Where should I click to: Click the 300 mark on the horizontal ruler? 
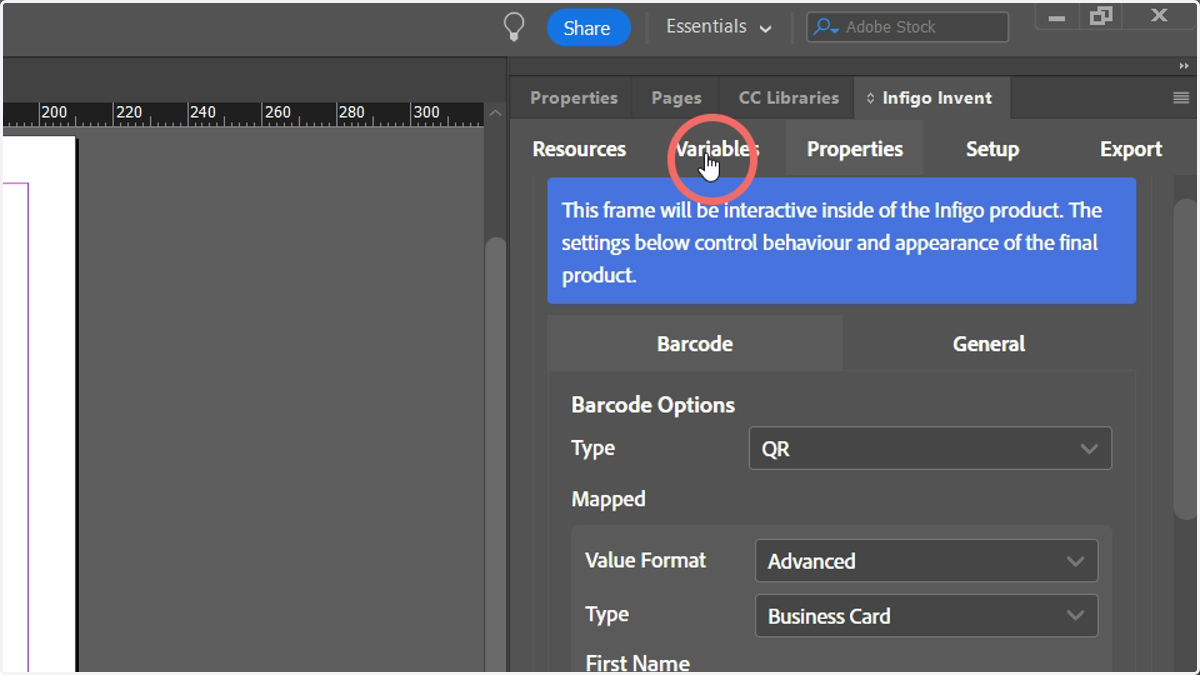tap(426, 112)
